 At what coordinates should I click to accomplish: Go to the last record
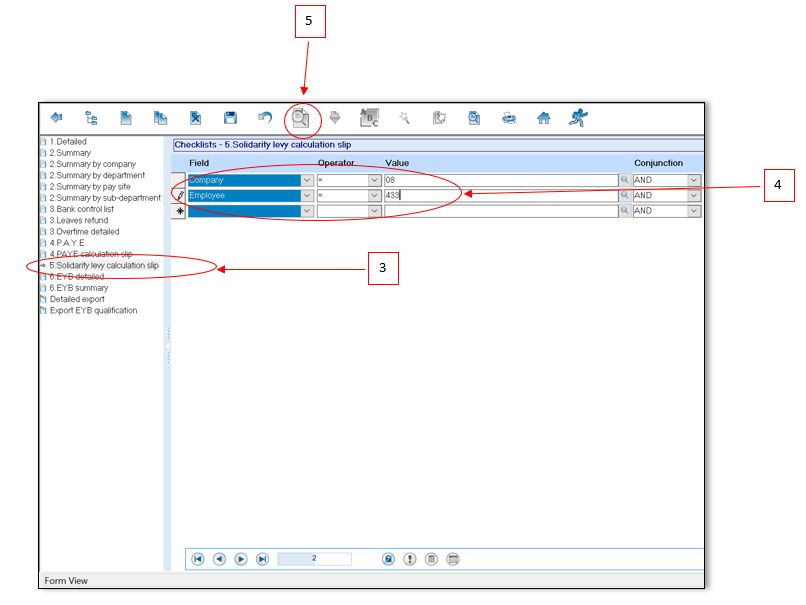[262, 559]
